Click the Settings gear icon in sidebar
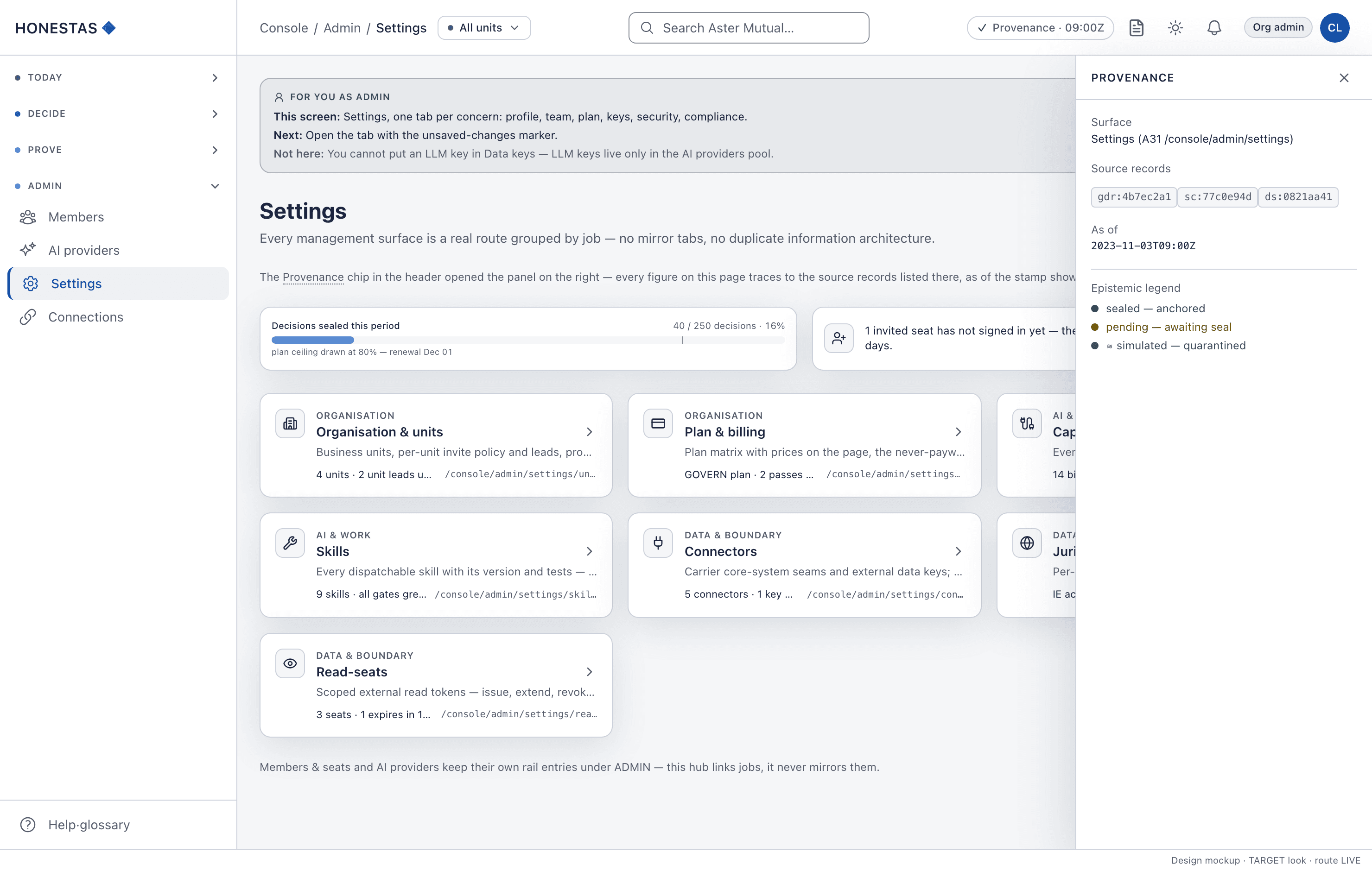This screenshot has height=871, width=1372. 31,284
